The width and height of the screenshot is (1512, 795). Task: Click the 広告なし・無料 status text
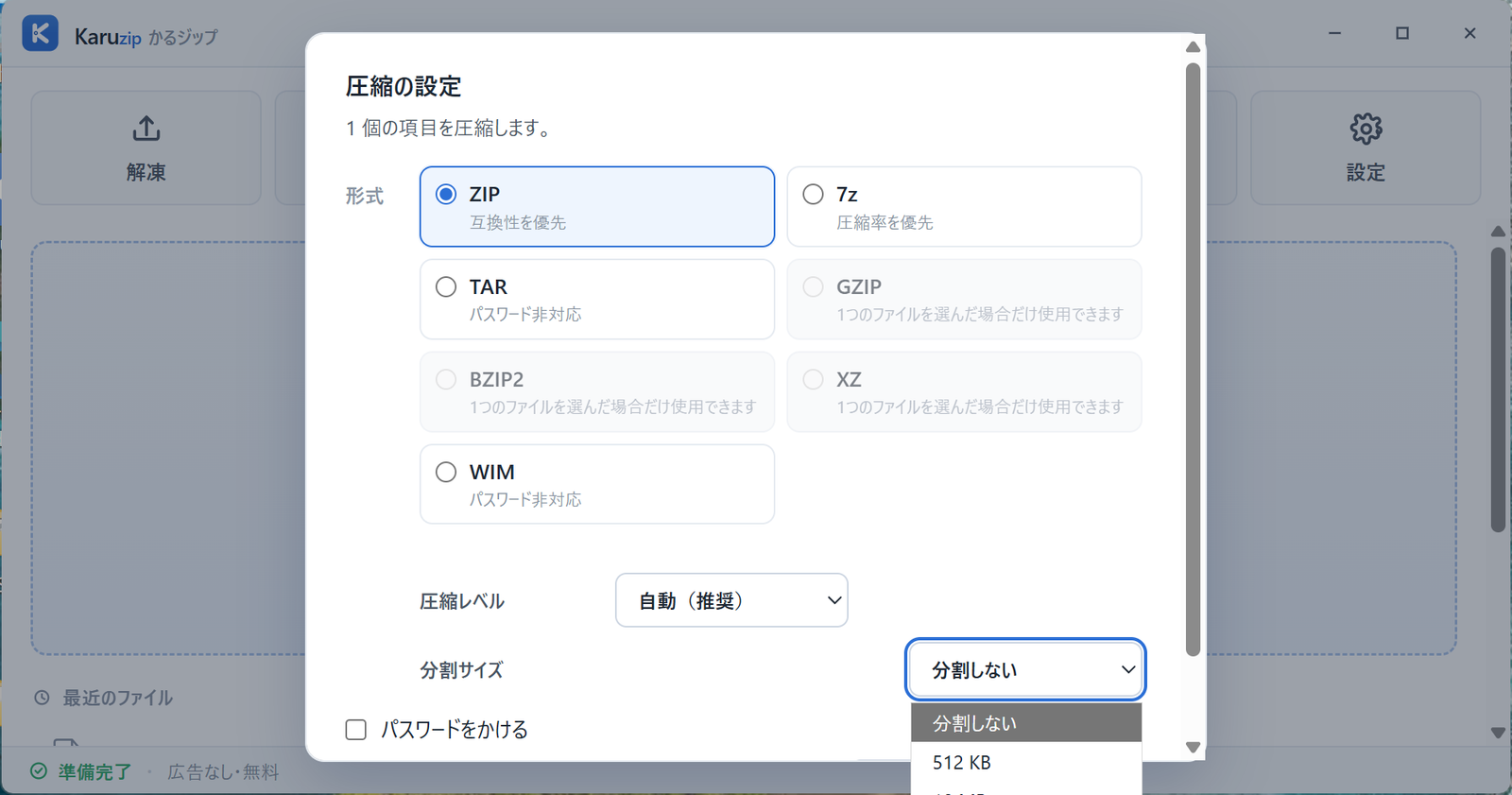[223, 771]
